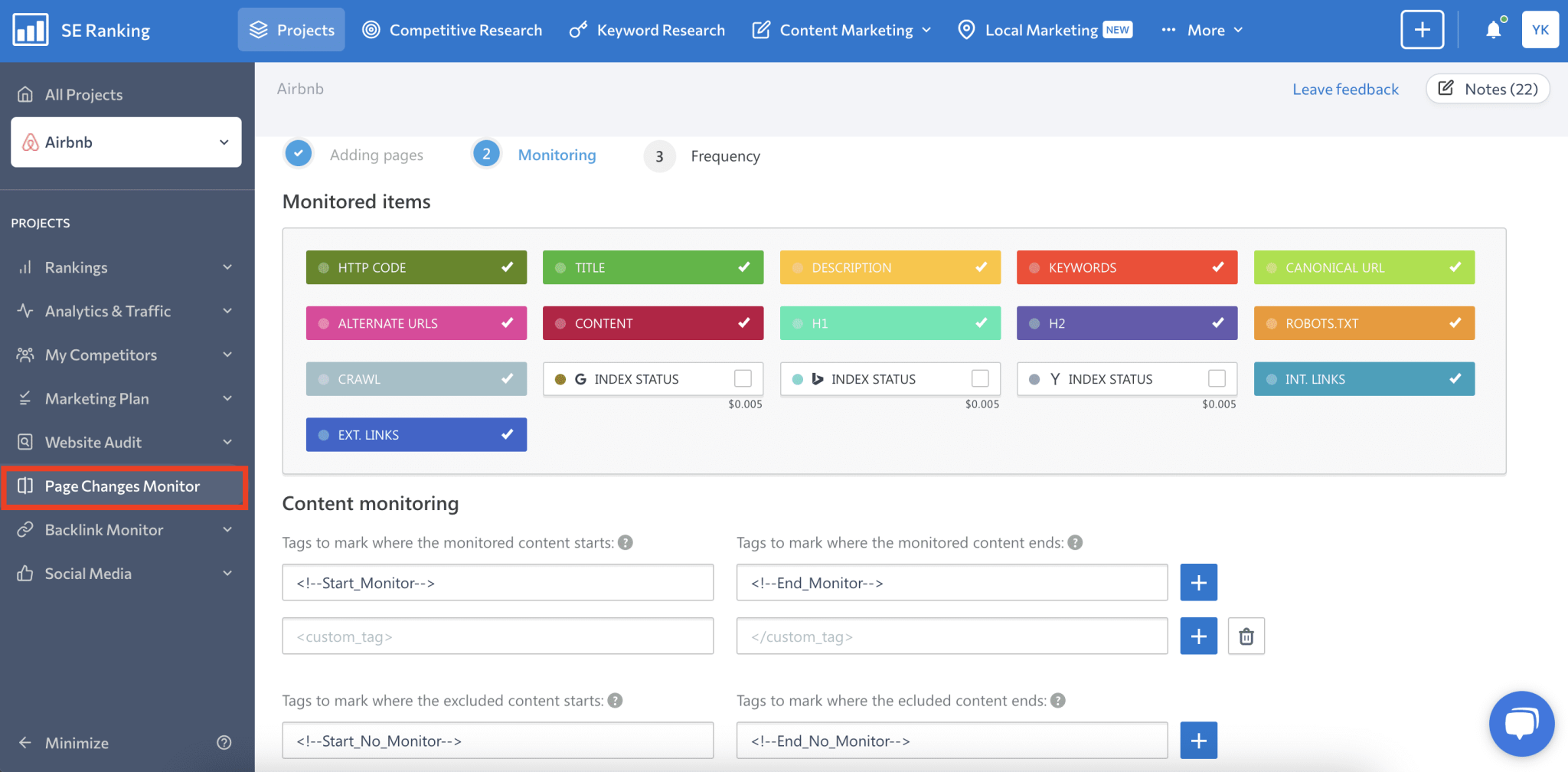The width and height of the screenshot is (1568, 772).
Task: Click the Start_Monitor tag input field
Action: click(x=498, y=583)
